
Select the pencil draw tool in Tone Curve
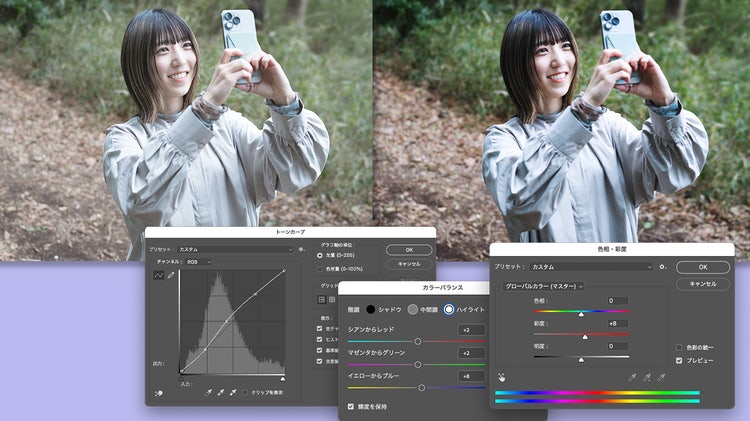coord(171,276)
